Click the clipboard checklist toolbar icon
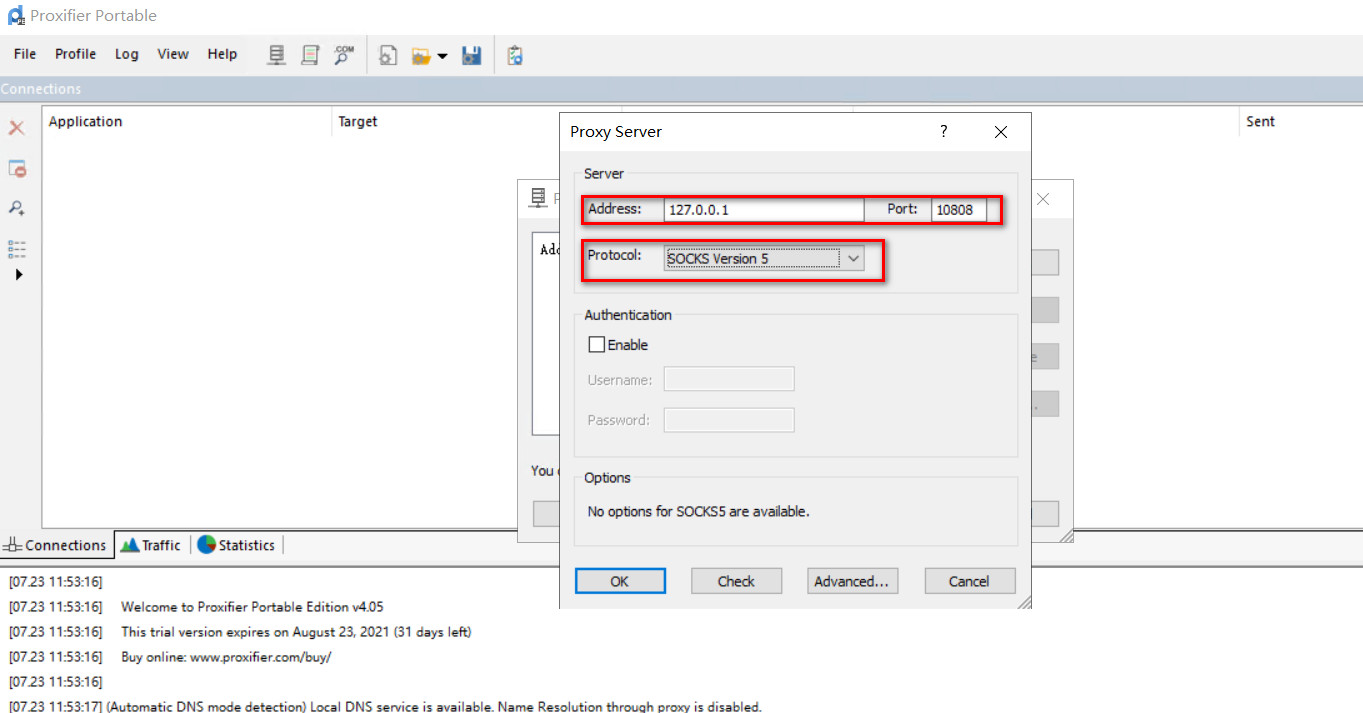 click(x=515, y=55)
